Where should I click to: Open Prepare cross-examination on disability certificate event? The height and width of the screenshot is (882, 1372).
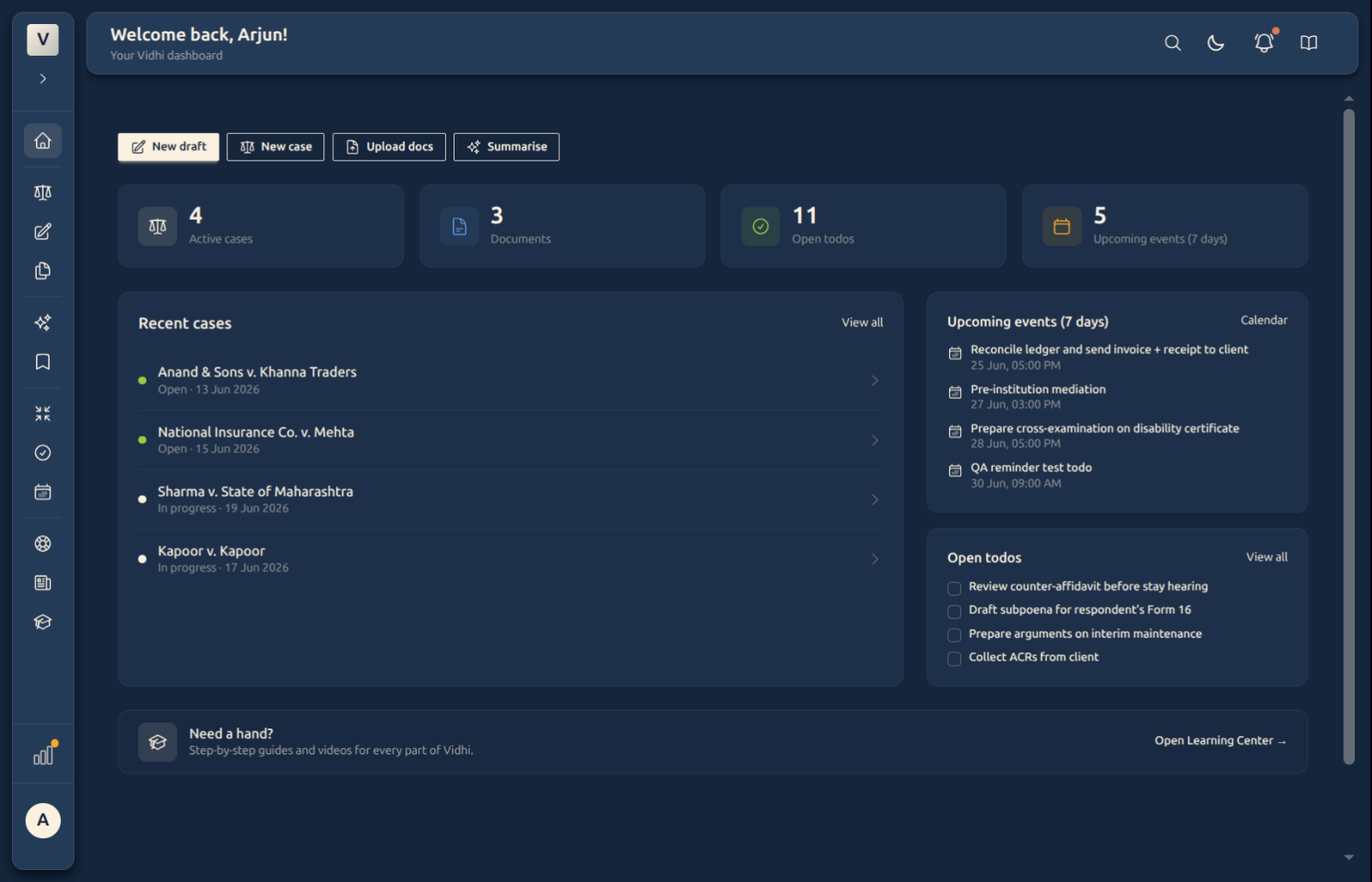pos(1117,436)
